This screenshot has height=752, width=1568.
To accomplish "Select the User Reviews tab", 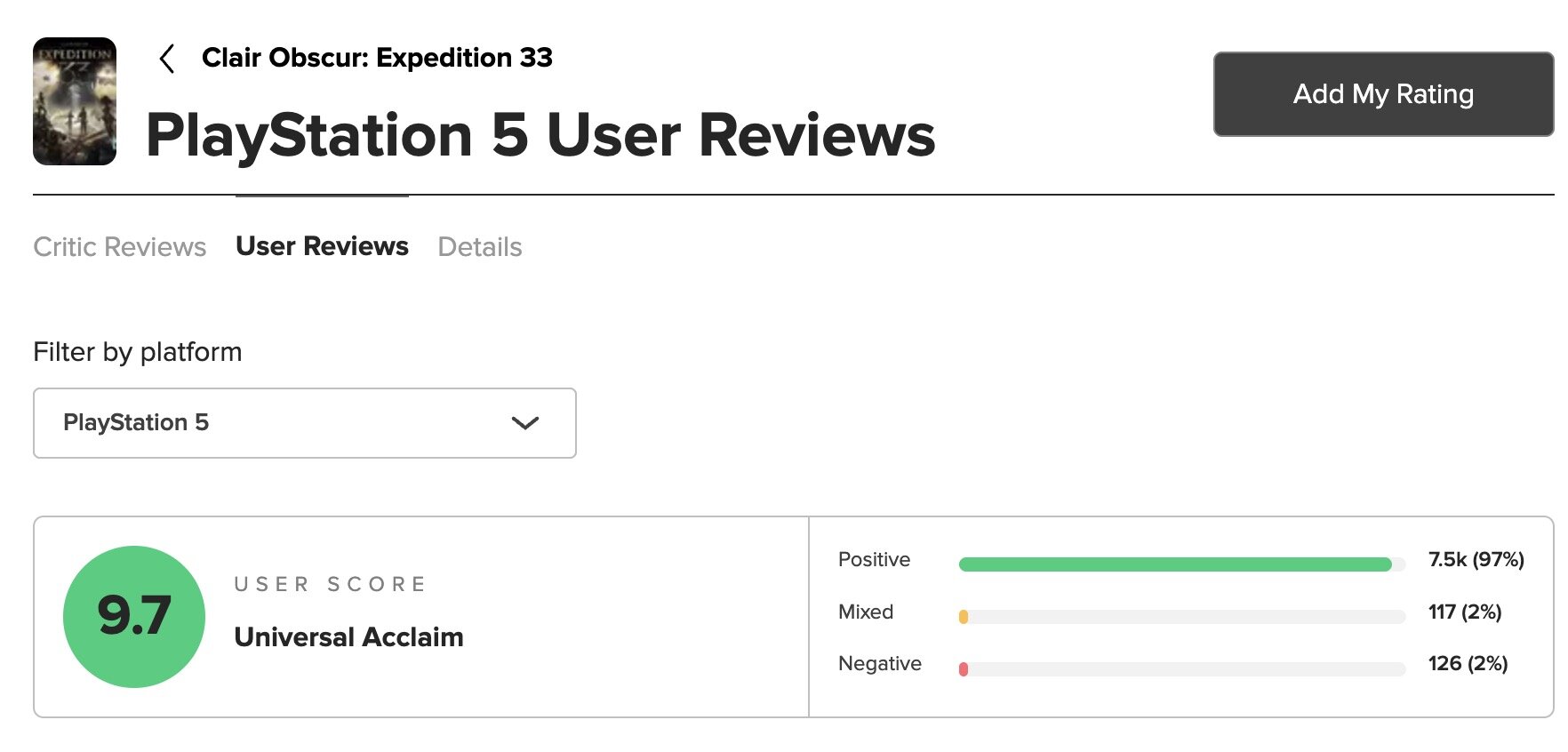I will click(x=322, y=246).
